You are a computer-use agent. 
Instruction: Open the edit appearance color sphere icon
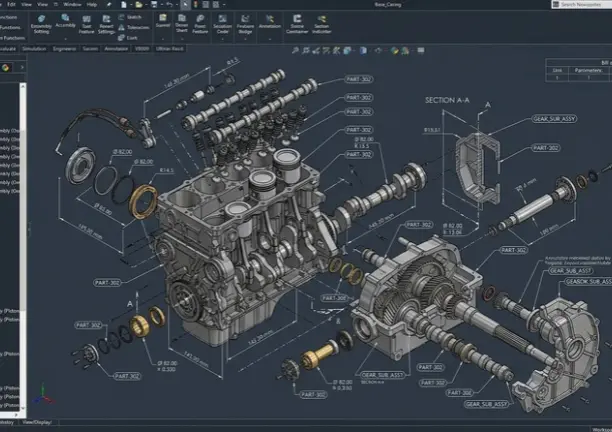pos(395,51)
